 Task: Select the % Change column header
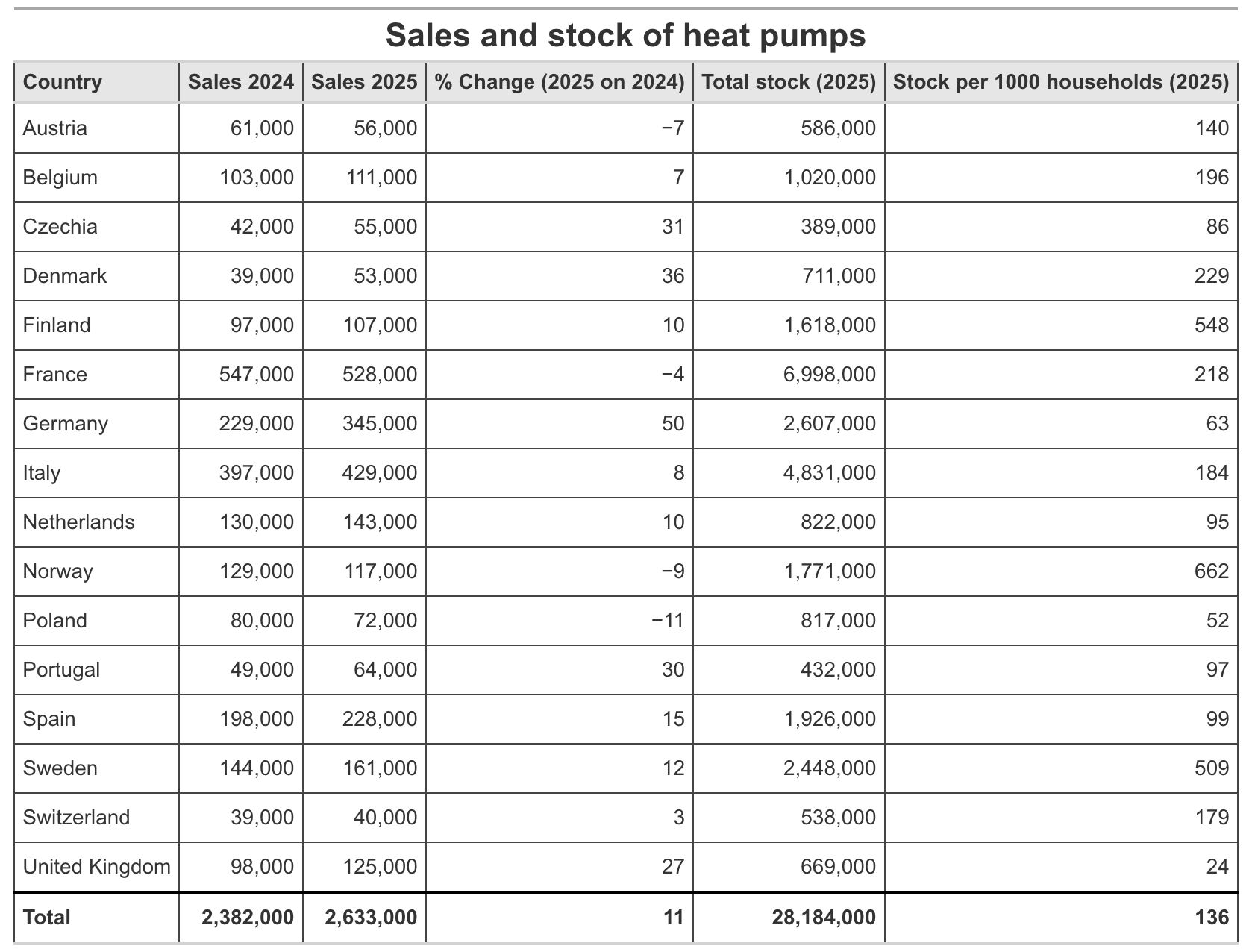click(559, 81)
